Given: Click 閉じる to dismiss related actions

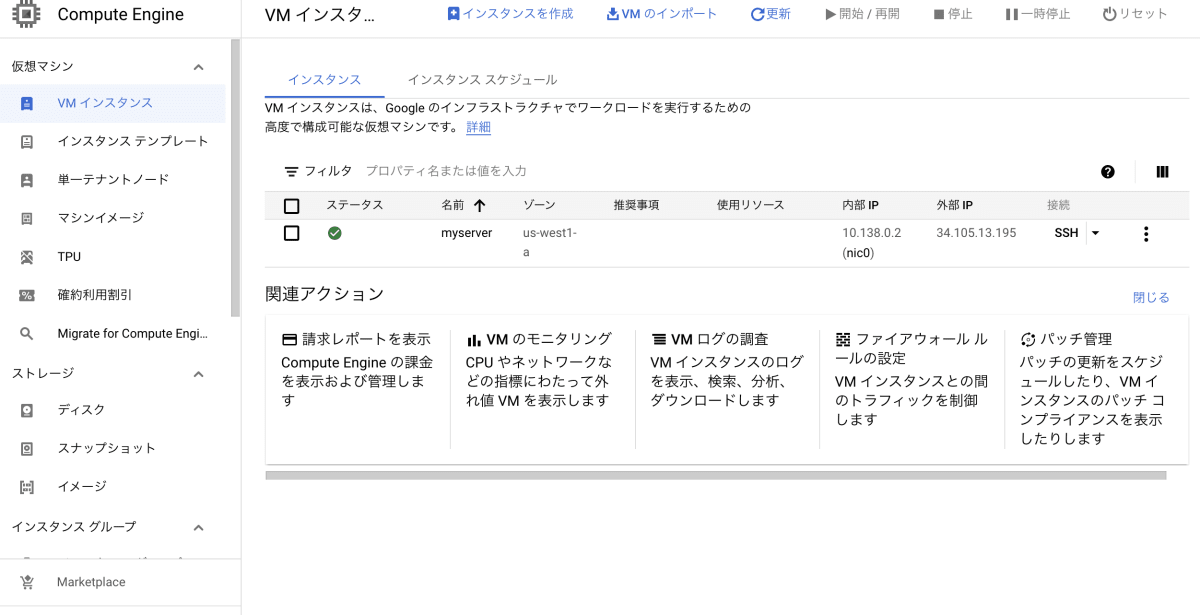Looking at the screenshot, I should 1151,297.
